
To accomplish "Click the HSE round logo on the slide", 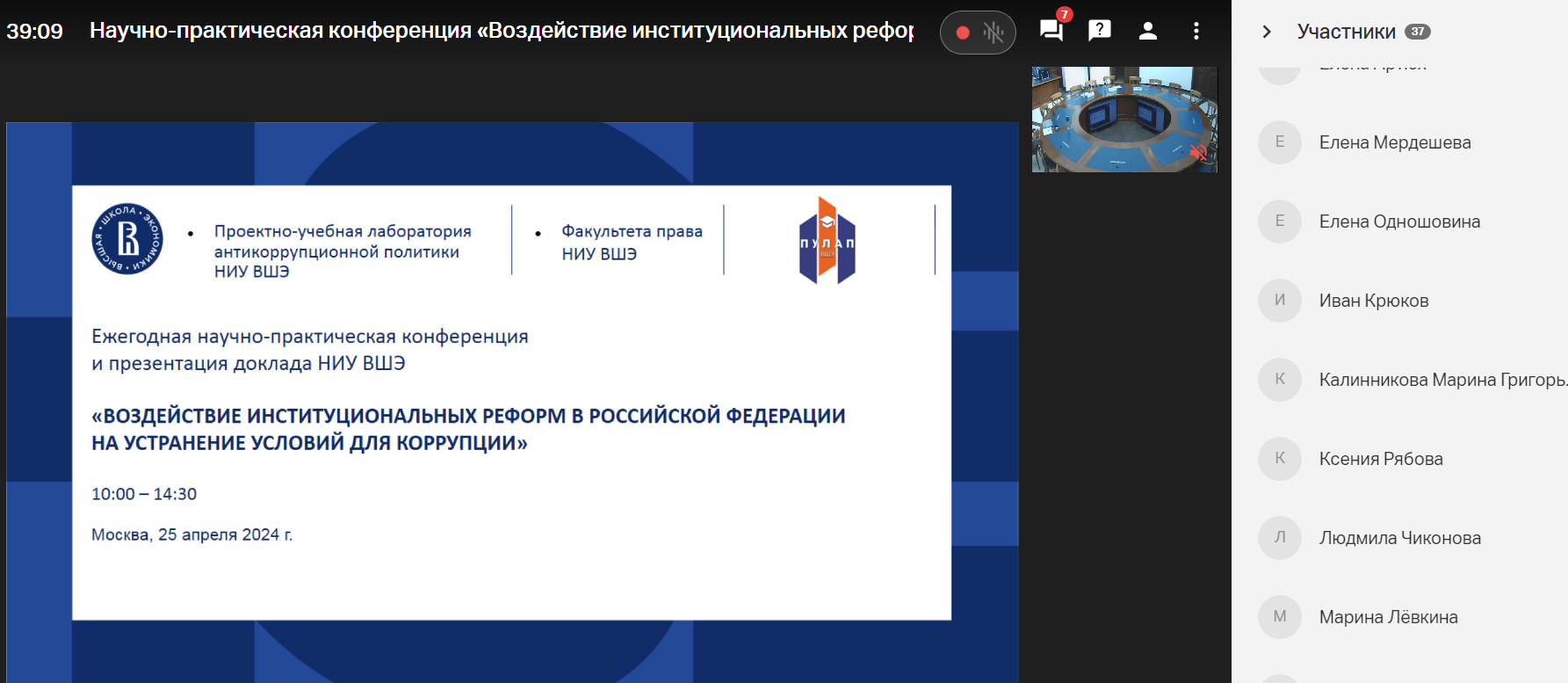I will coord(127,239).
